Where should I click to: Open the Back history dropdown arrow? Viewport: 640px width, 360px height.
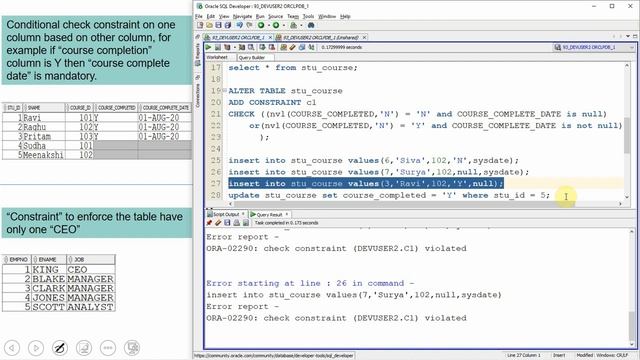[x=269, y=25]
